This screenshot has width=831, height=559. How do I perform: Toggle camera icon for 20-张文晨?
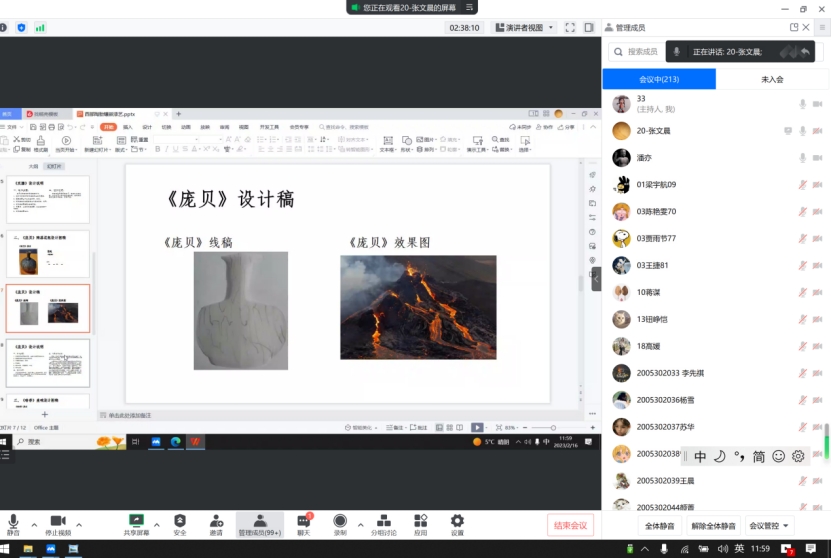818,131
